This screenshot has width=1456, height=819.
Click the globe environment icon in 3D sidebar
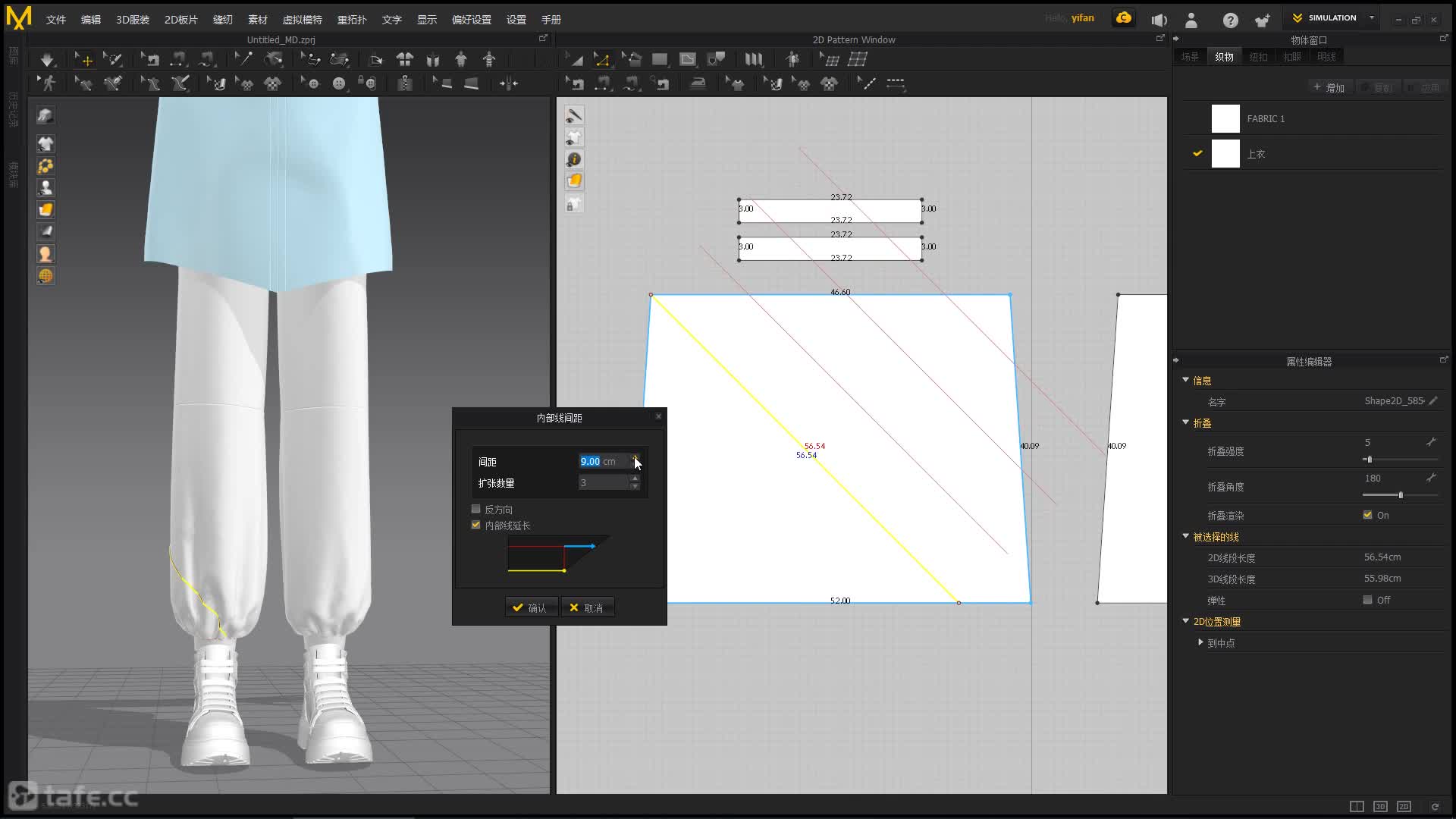pyautogui.click(x=45, y=276)
